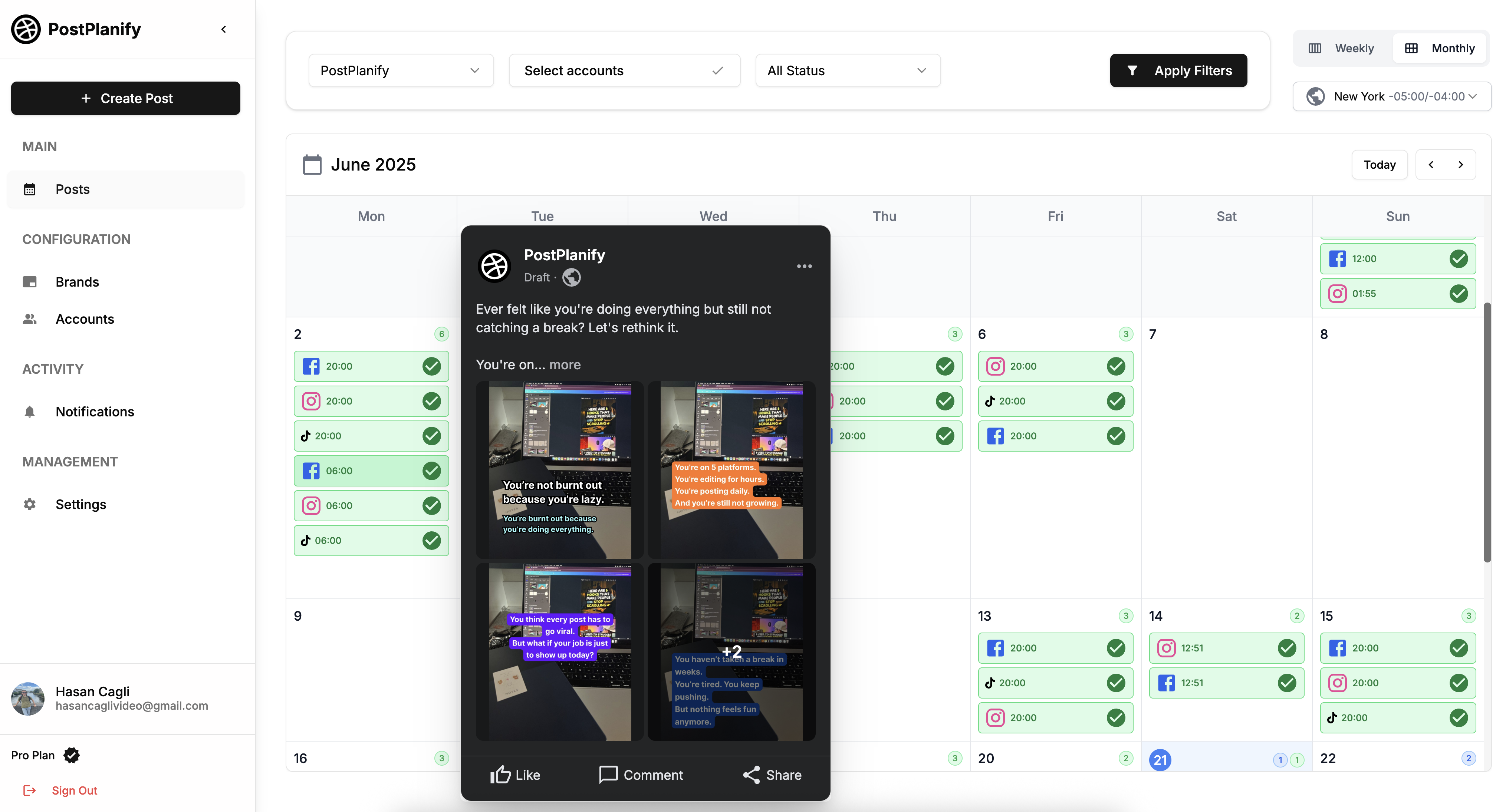Open Instagram 20:00 post on Monday 2
This screenshot has height=812, width=1506.
(x=371, y=401)
